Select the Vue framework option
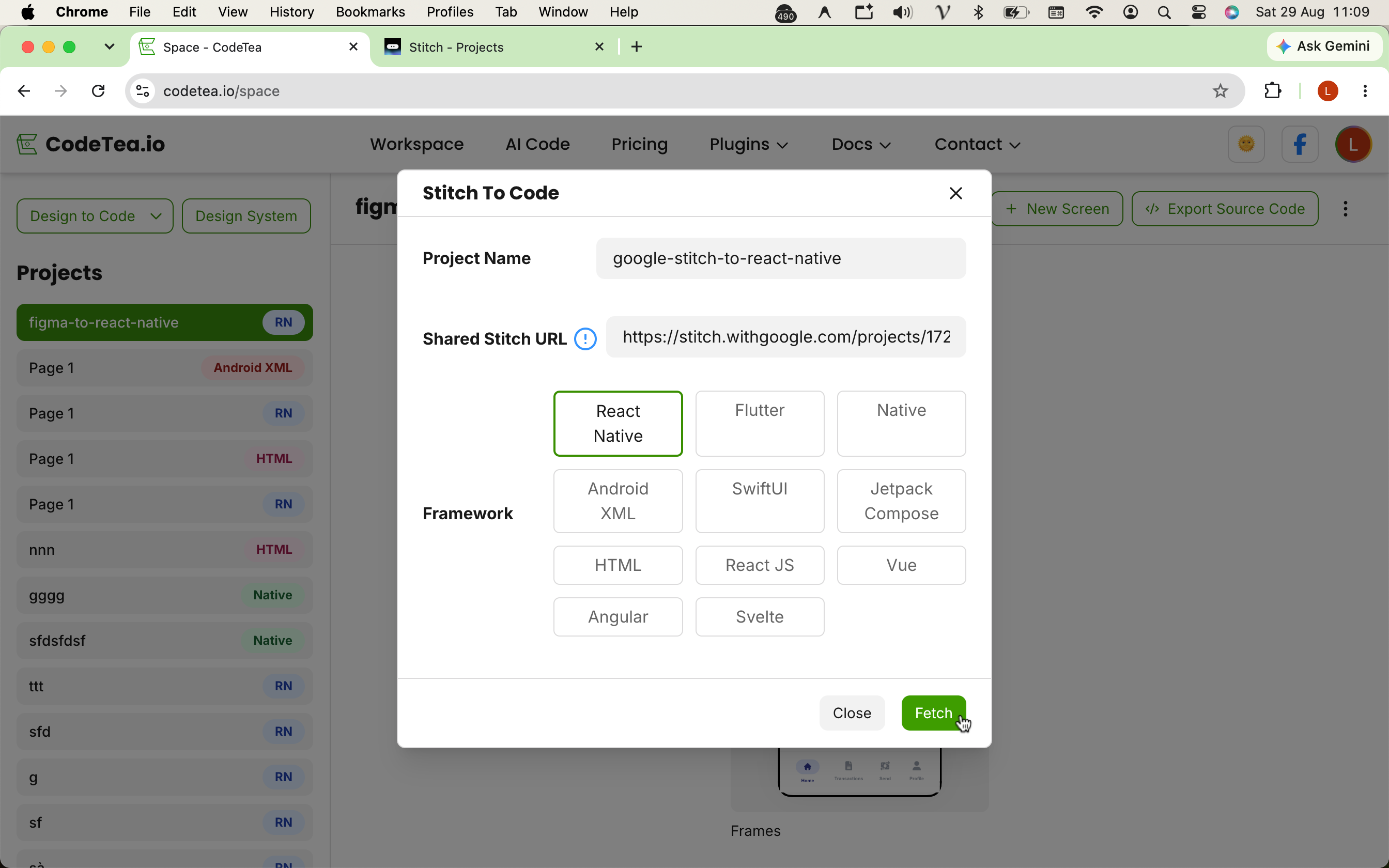The image size is (1389, 868). (x=901, y=565)
